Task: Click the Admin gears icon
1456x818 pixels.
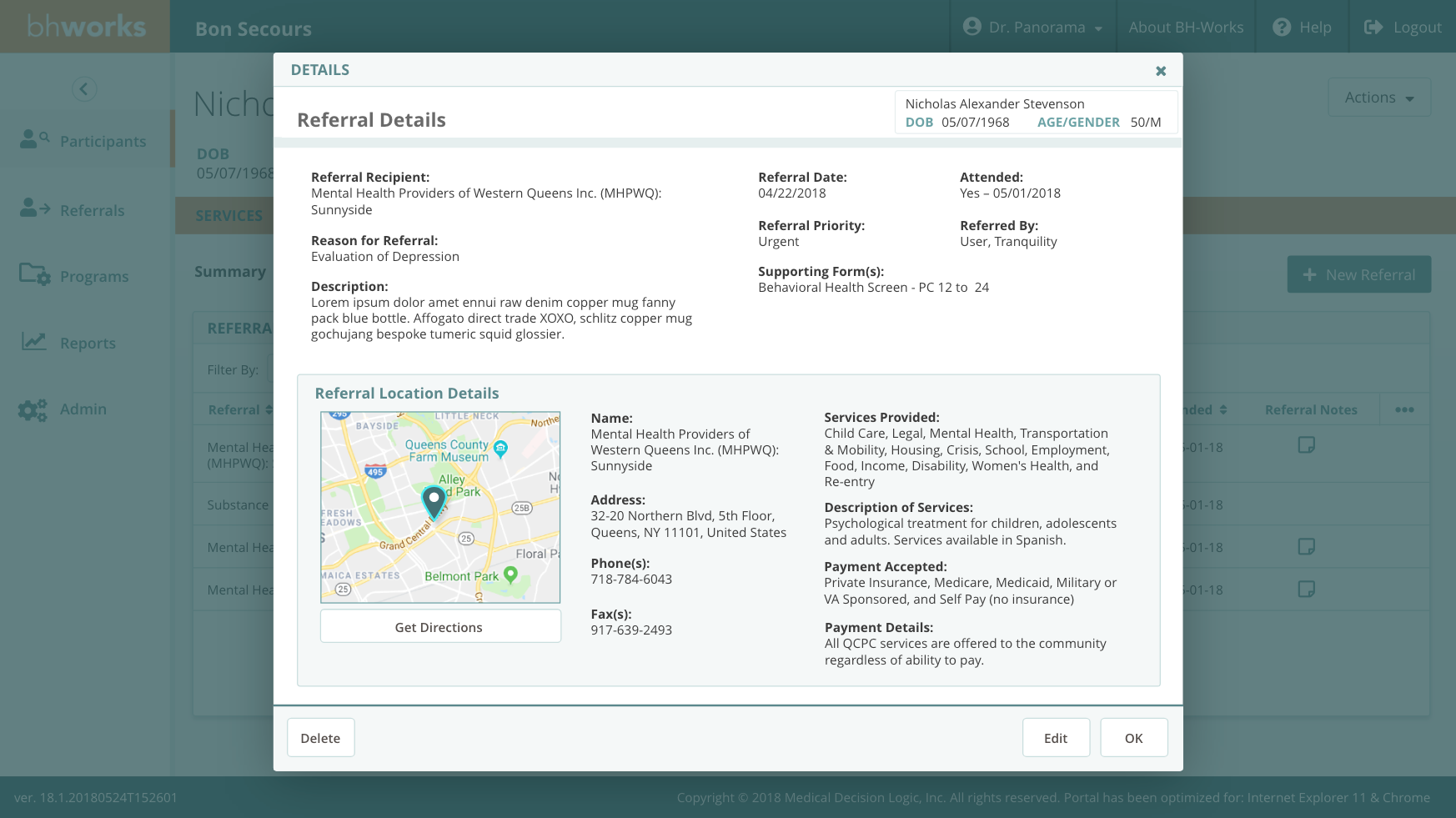Action: [x=33, y=409]
